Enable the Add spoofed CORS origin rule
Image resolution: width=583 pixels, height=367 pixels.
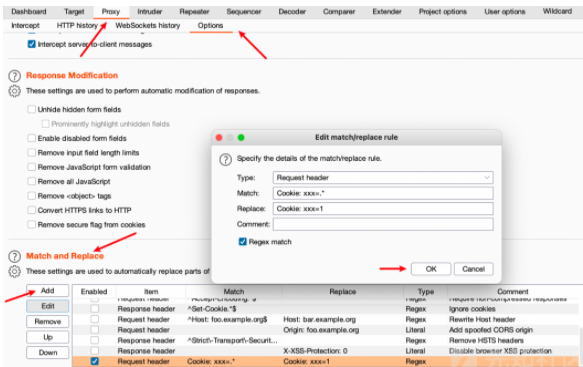(x=95, y=329)
